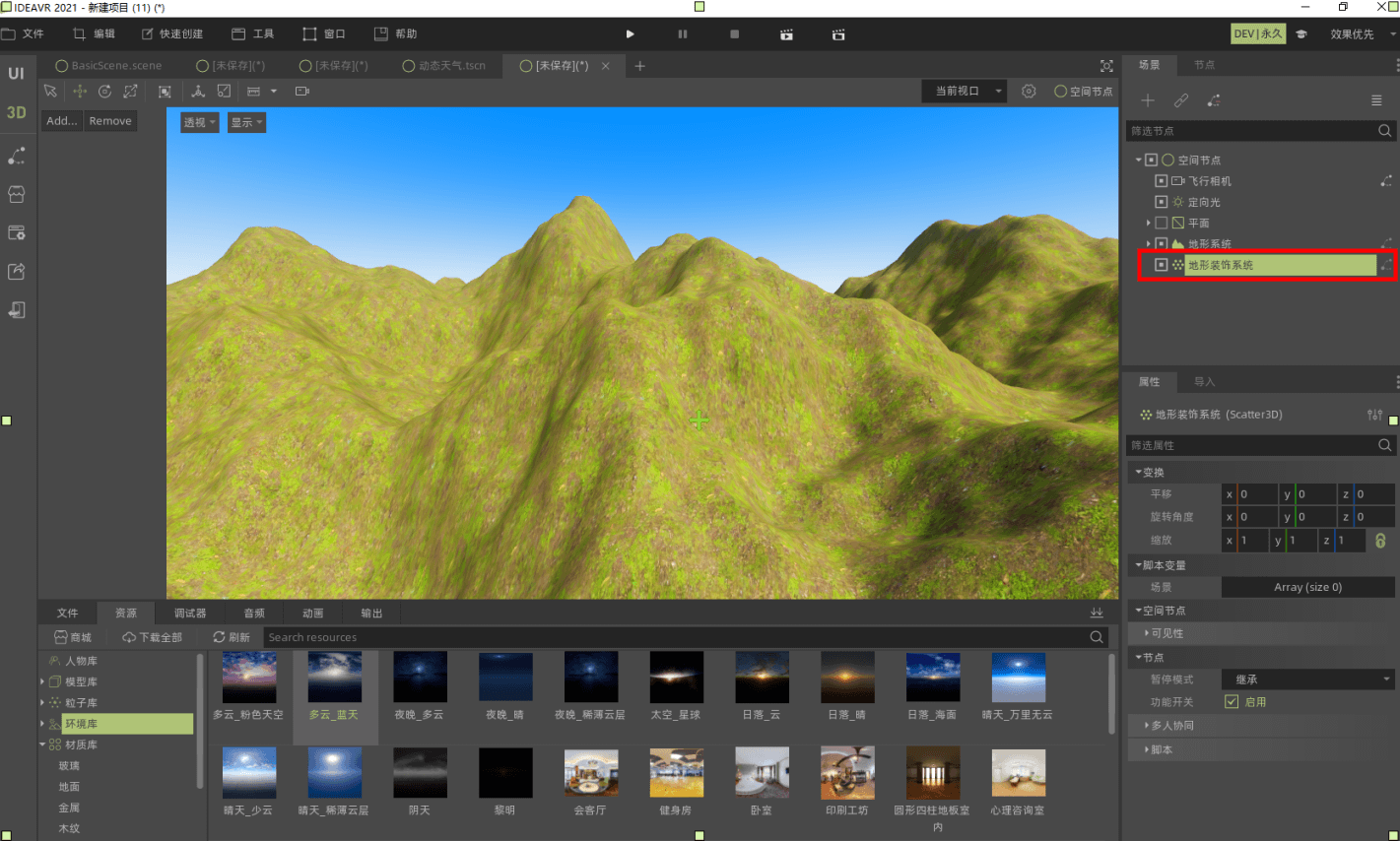The height and width of the screenshot is (841, 1400).
Task: Open the 快速创建 menu
Action: tap(172, 33)
